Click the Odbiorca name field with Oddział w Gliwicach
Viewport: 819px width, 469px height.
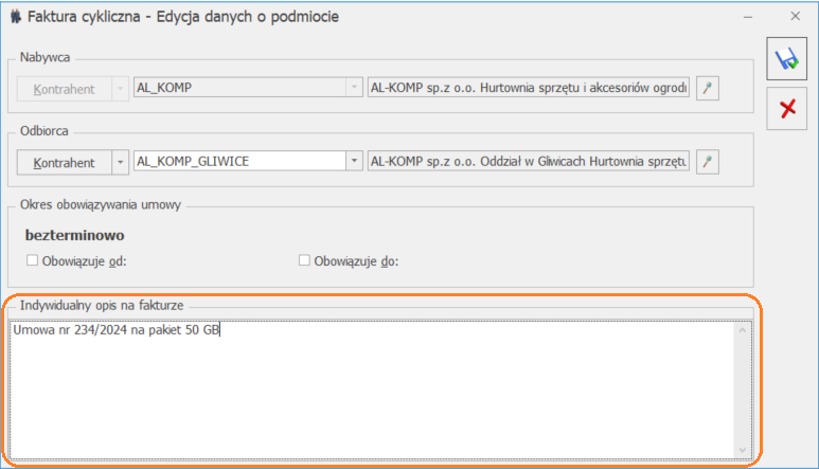pyautogui.click(x=528, y=162)
